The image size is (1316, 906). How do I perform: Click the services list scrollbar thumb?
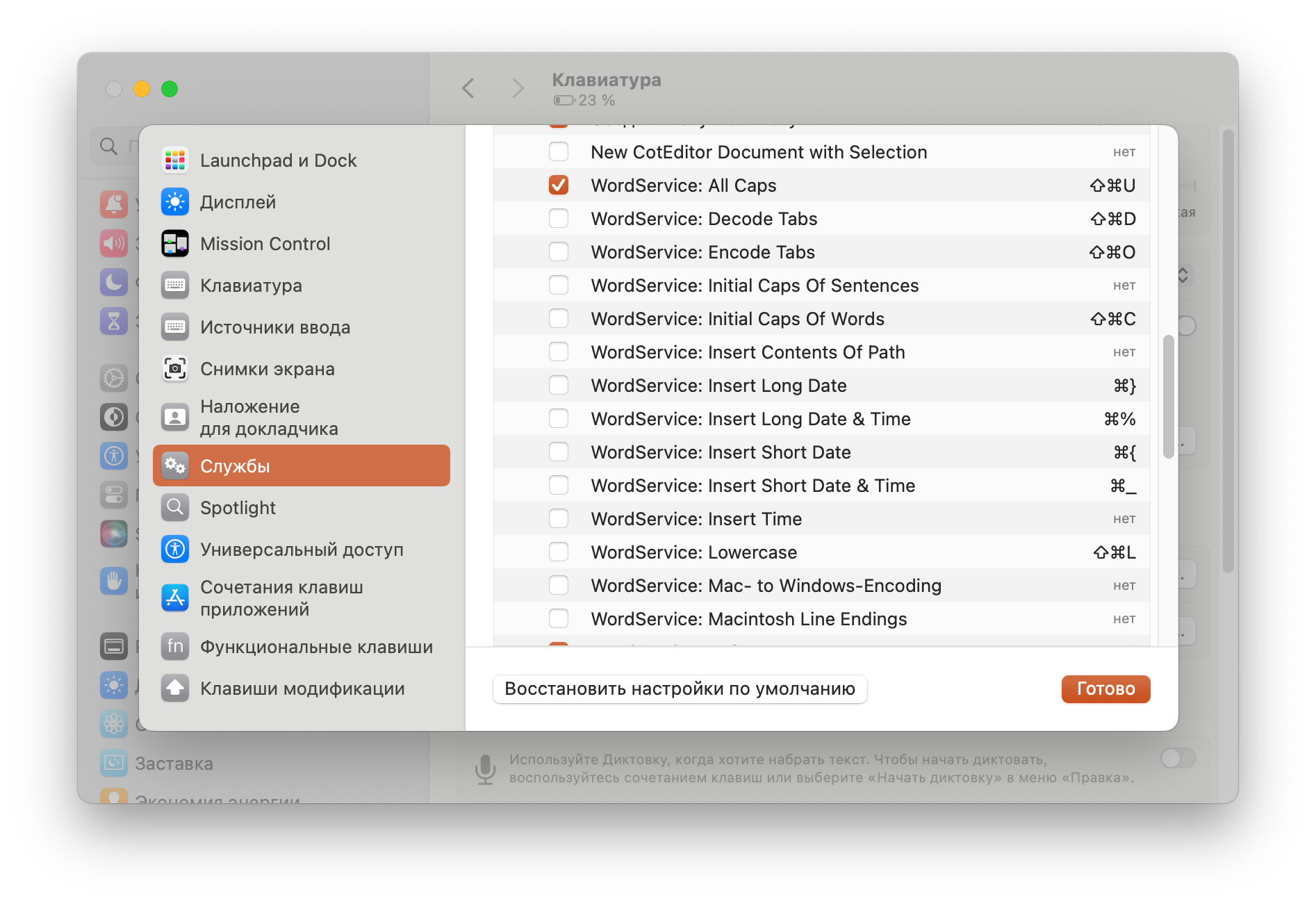click(1168, 397)
